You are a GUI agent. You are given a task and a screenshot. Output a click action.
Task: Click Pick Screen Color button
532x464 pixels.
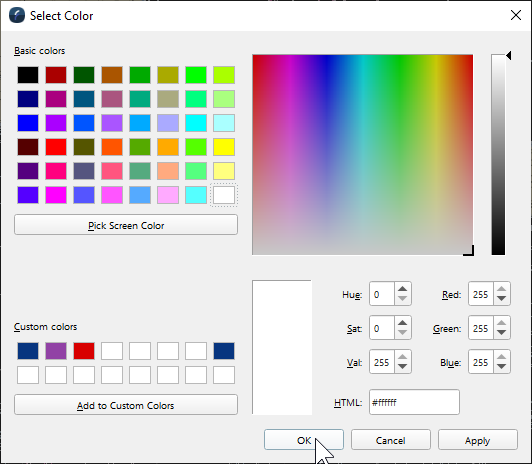126,225
